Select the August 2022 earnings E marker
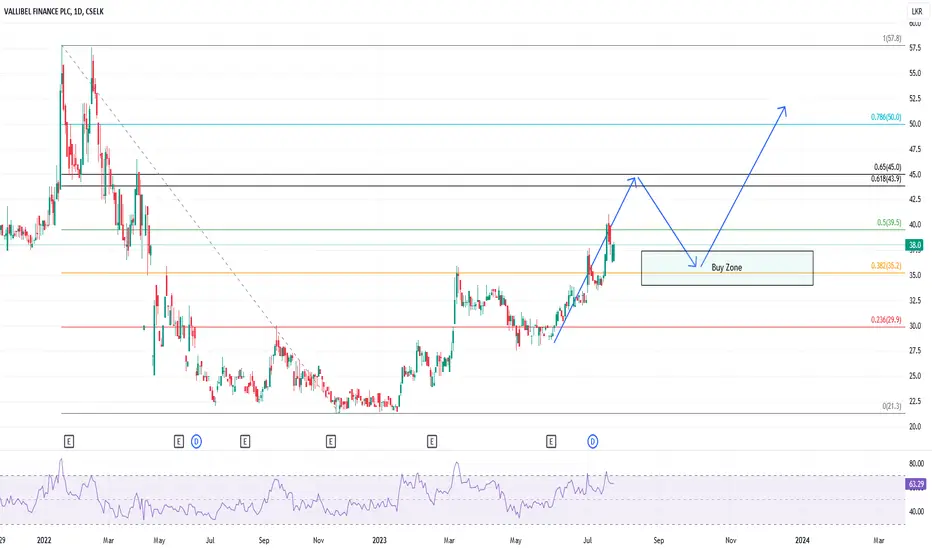Image resolution: width=932 pixels, height=550 pixels. click(245, 441)
